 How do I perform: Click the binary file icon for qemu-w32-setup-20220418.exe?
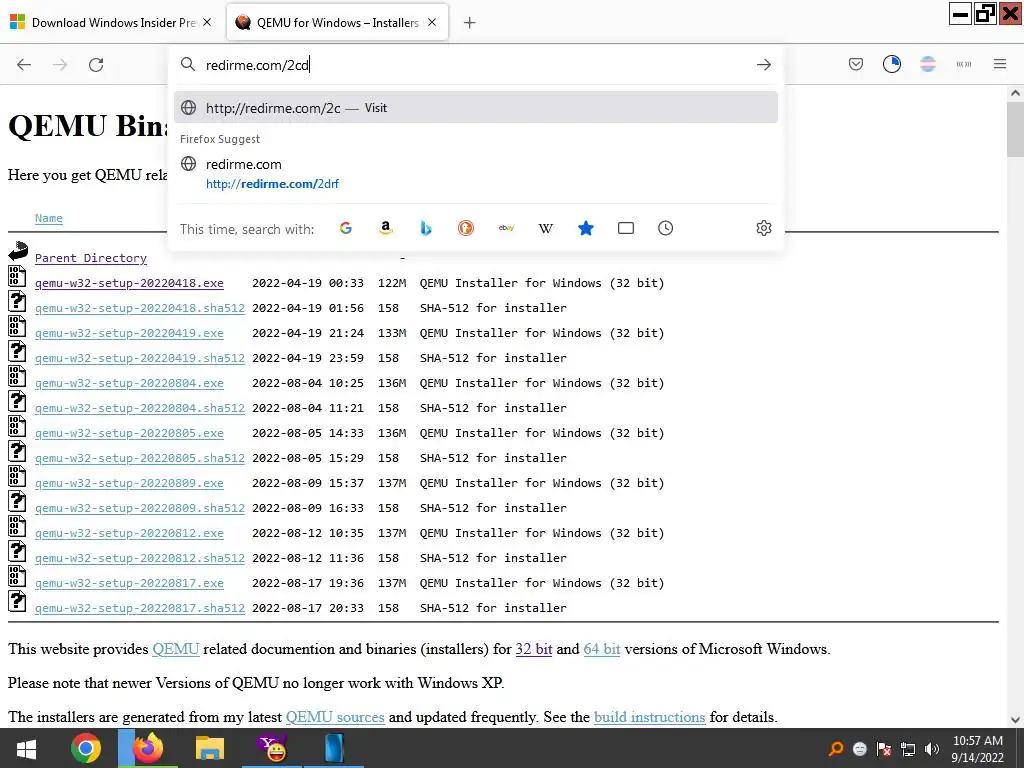click(x=17, y=276)
